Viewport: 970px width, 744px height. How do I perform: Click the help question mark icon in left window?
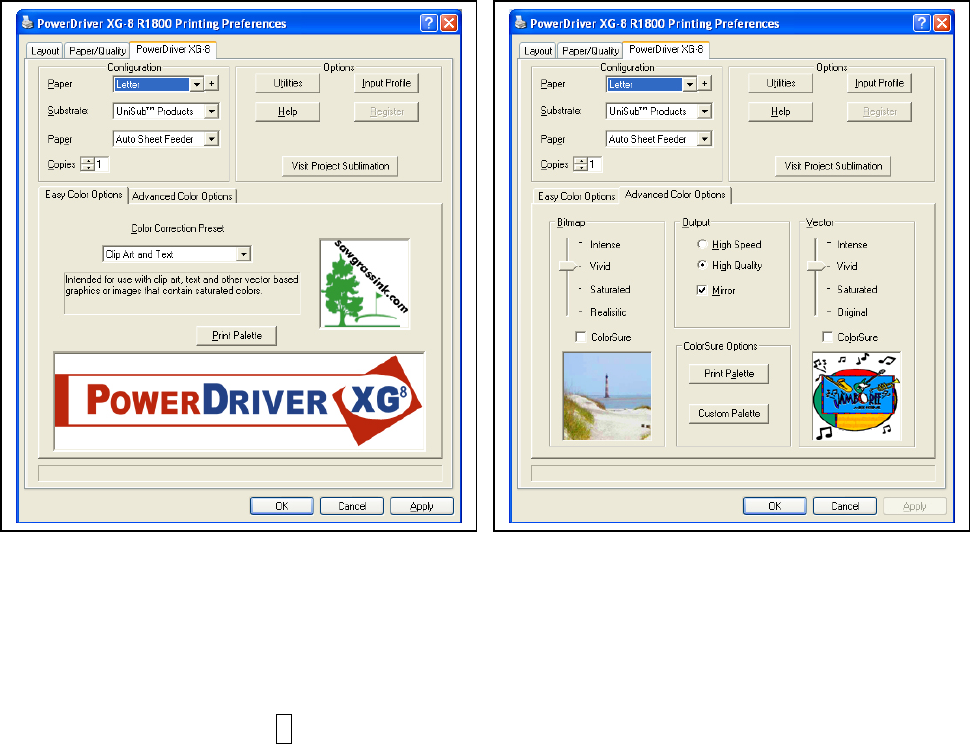coord(429,23)
